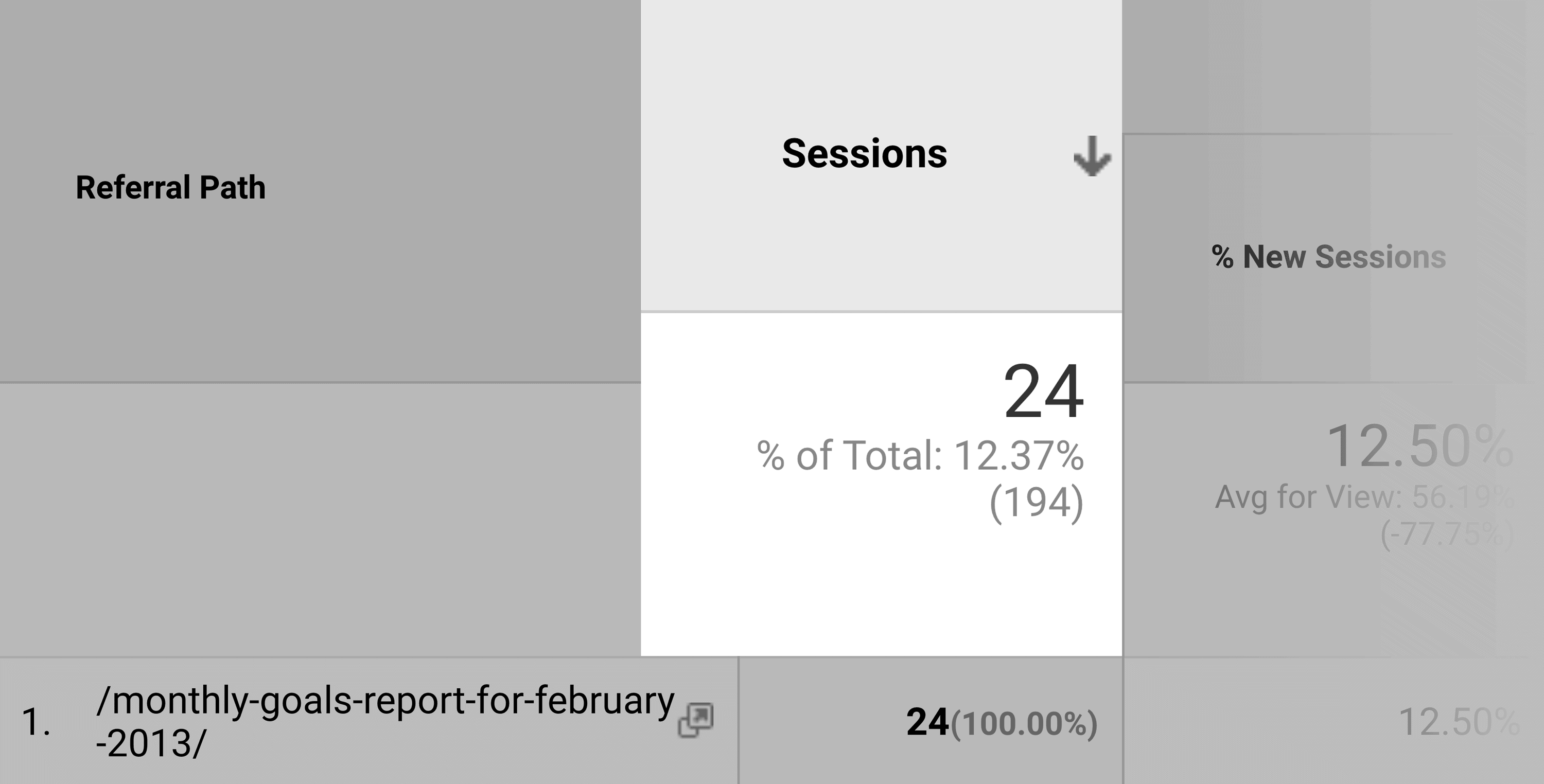Sort the table by Sessions column header

click(x=864, y=154)
